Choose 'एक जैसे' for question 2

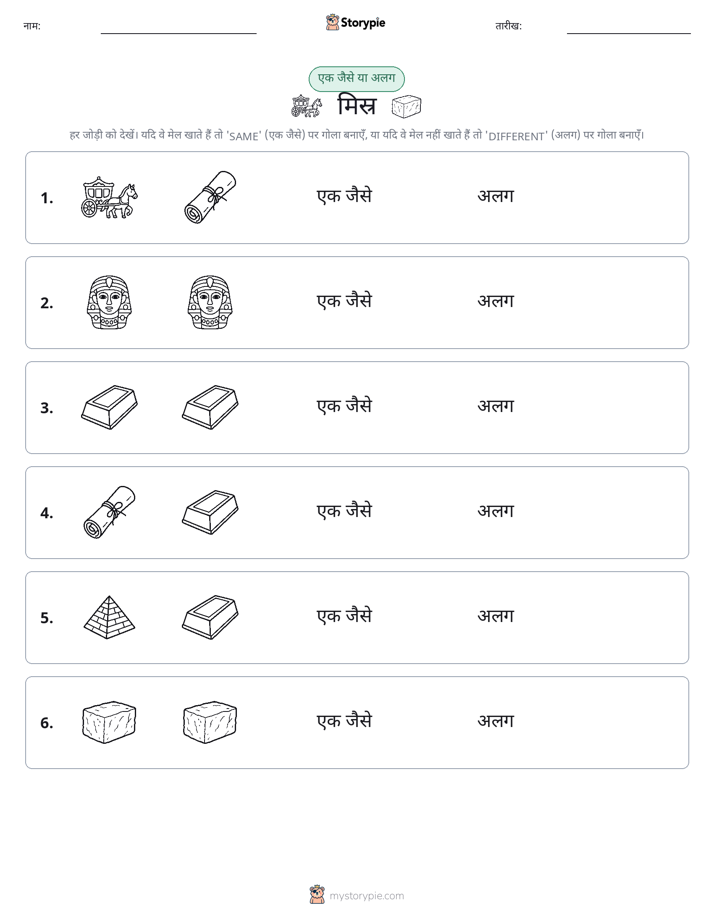point(345,301)
